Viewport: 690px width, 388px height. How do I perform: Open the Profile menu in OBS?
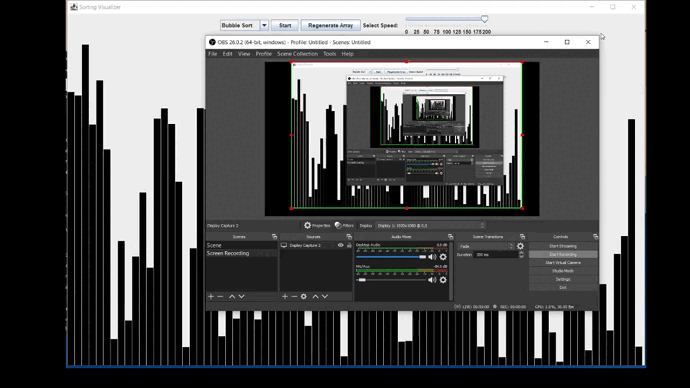pyautogui.click(x=264, y=54)
